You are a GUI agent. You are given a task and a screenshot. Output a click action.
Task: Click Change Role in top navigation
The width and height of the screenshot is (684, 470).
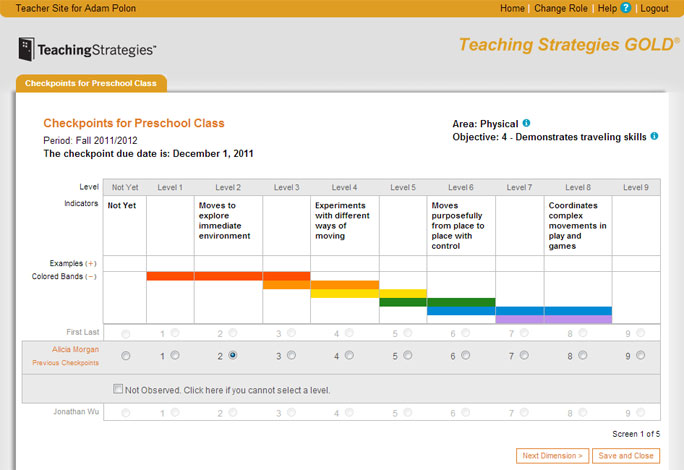tap(561, 8)
